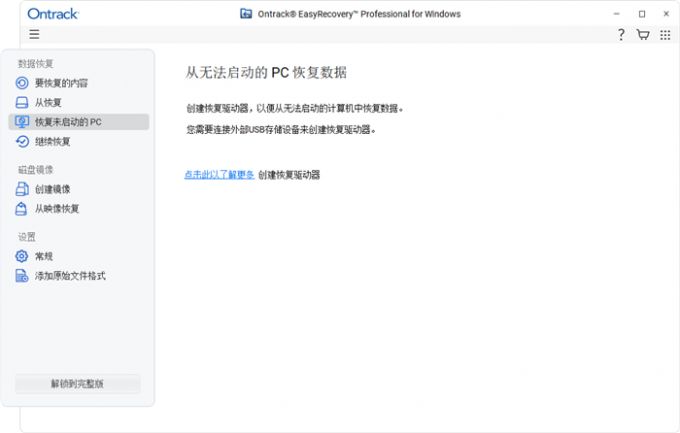Maximize the EasyRecovery window
680x433 pixels.
point(642,14)
